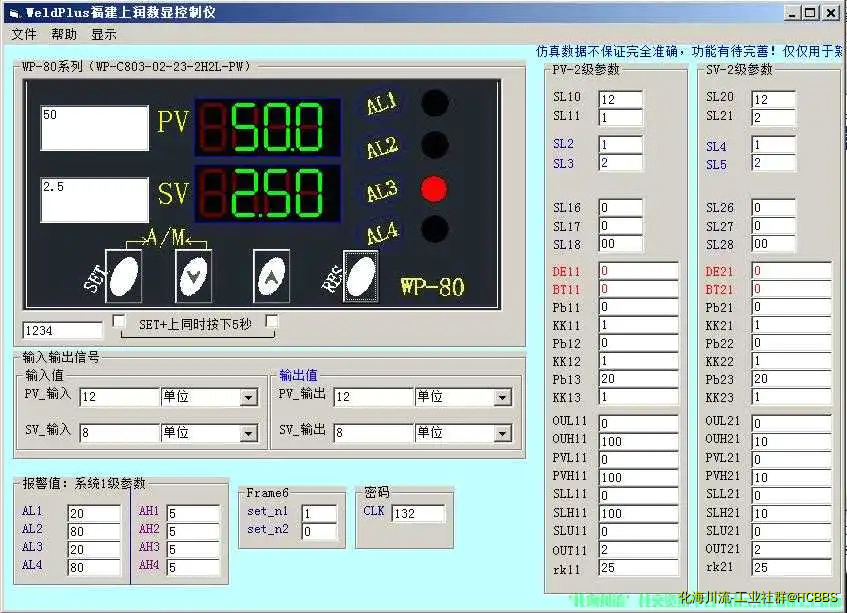Image resolution: width=847 pixels, height=613 pixels.
Task: Click the SV_输出 value field
Action: (373, 433)
